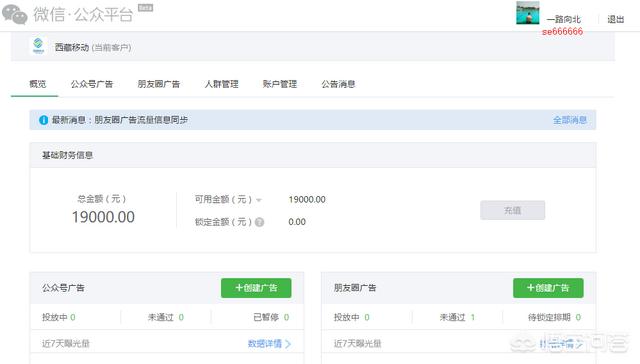Image resolution: width=640 pixels, height=364 pixels.
Task: Click the 投放中 count in 朋友圈广告
Action: click(x=367, y=317)
